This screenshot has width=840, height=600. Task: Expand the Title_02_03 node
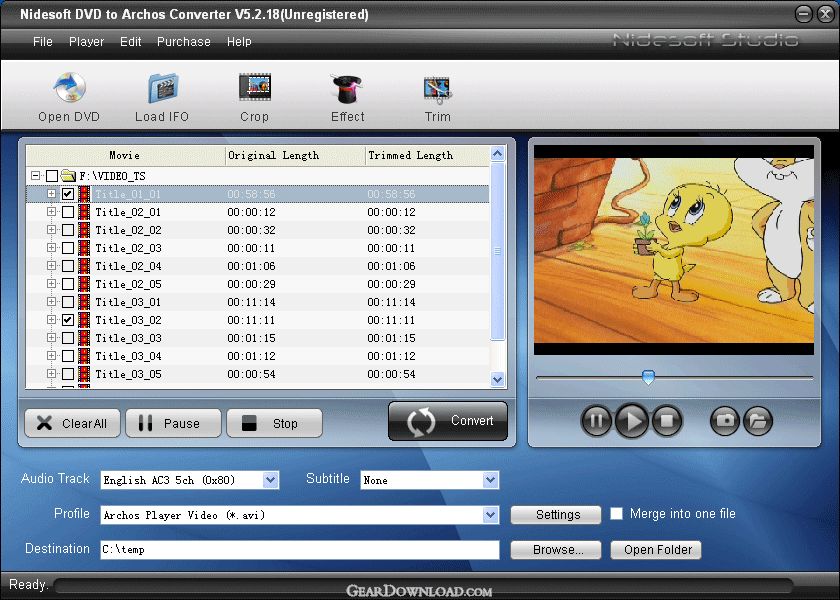point(51,248)
